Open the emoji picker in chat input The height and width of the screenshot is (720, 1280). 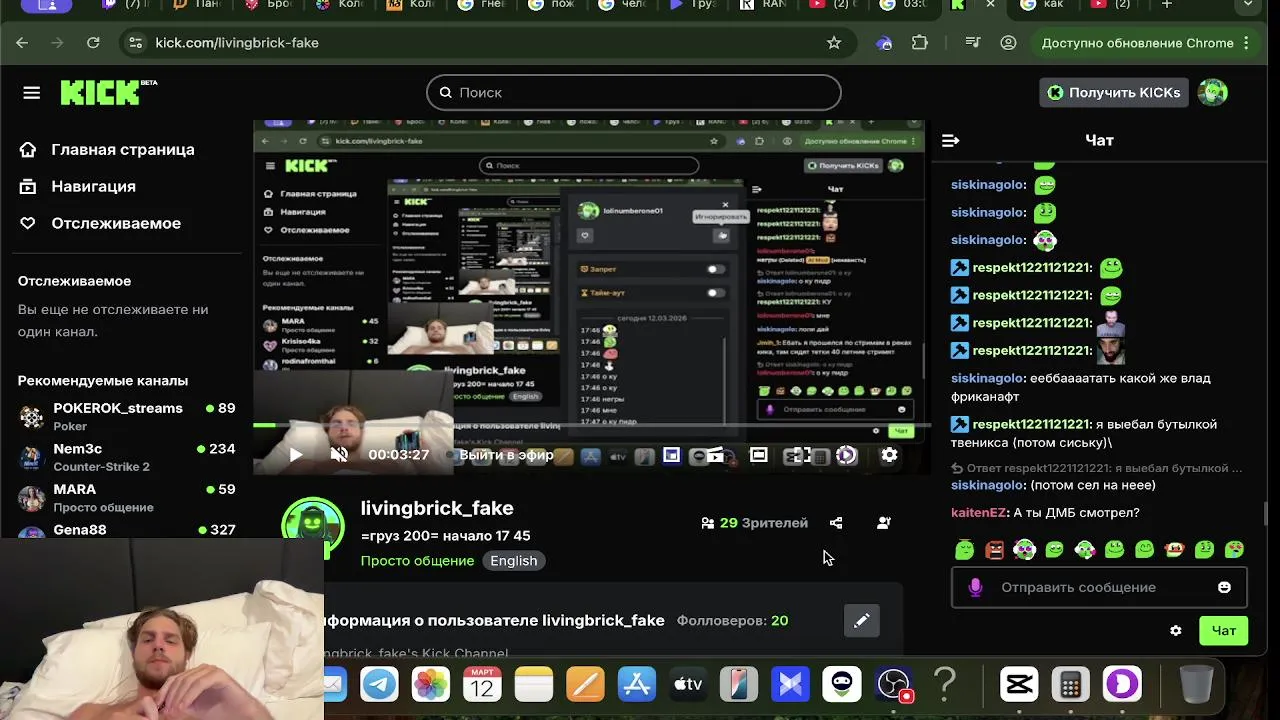[x=1224, y=587]
